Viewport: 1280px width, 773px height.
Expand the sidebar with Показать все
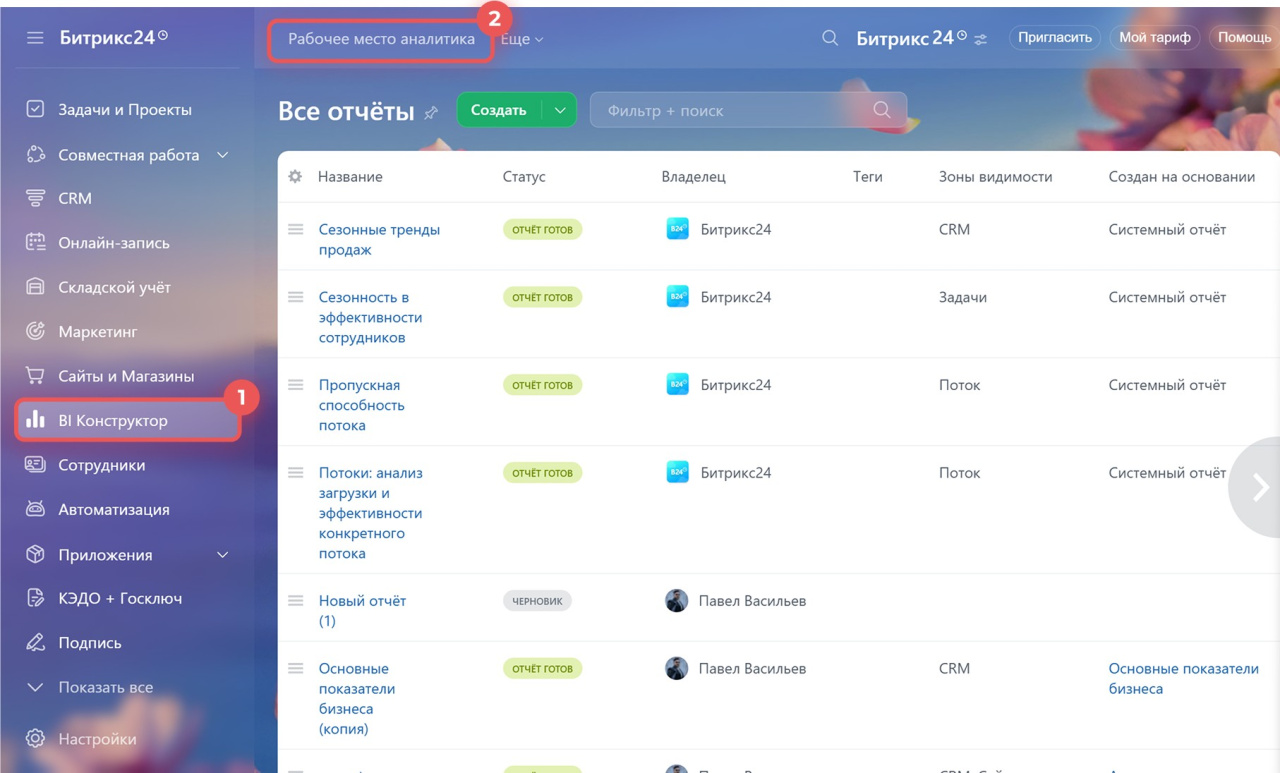coord(90,687)
